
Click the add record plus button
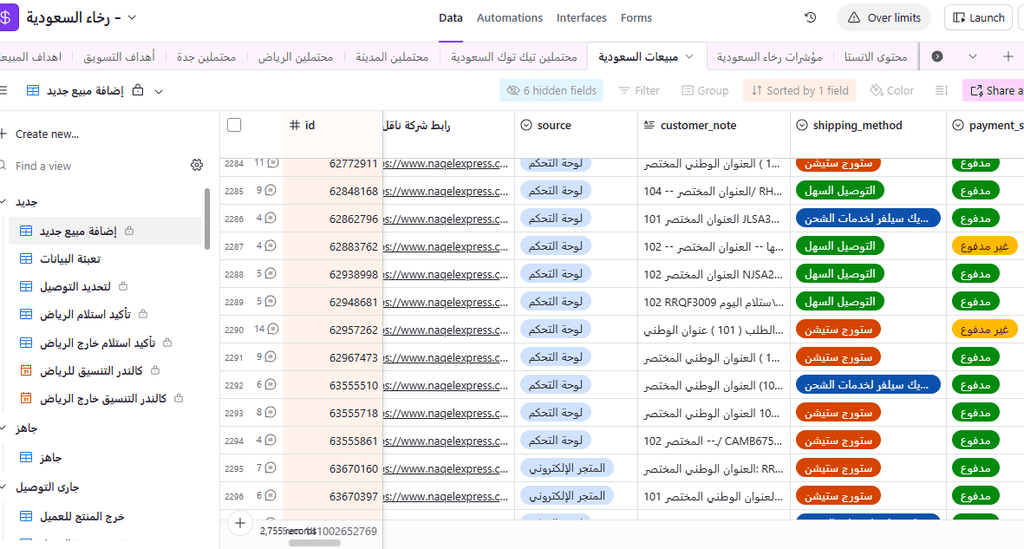[239, 522]
